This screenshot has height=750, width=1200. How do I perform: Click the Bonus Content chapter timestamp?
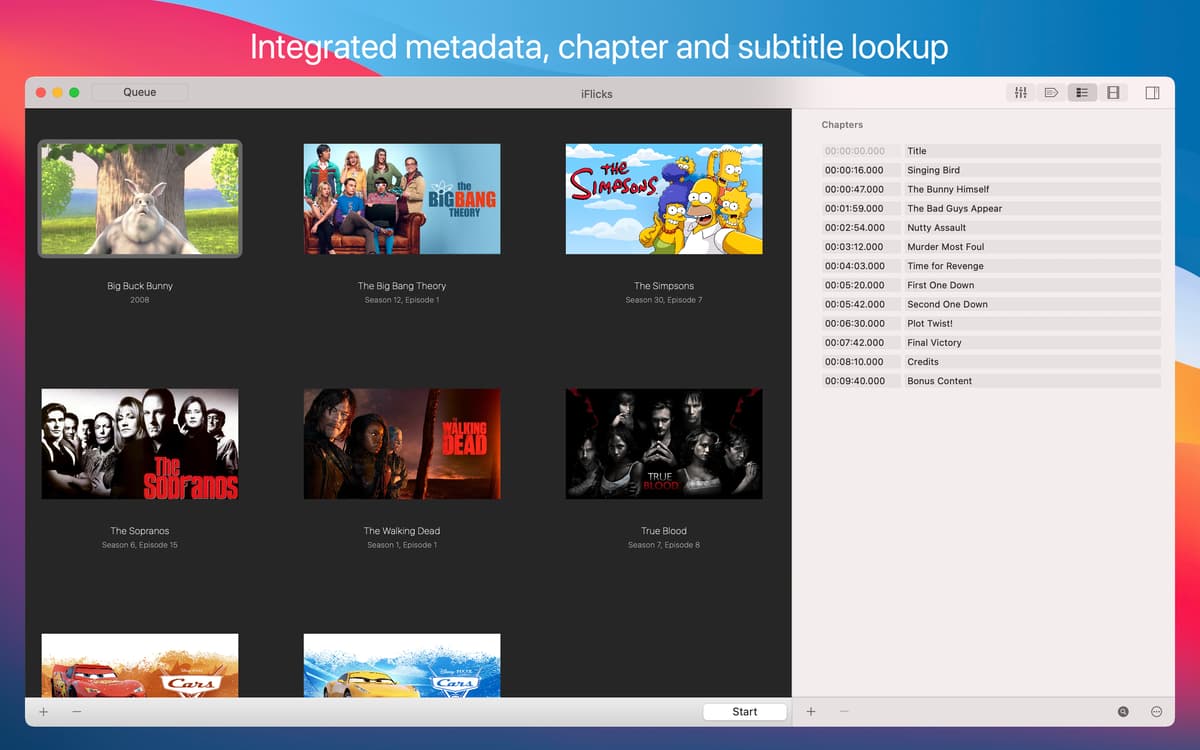click(858, 380)
